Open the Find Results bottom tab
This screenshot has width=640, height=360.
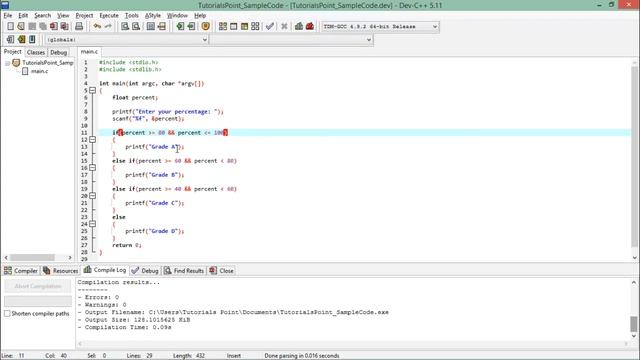[184, 271]
